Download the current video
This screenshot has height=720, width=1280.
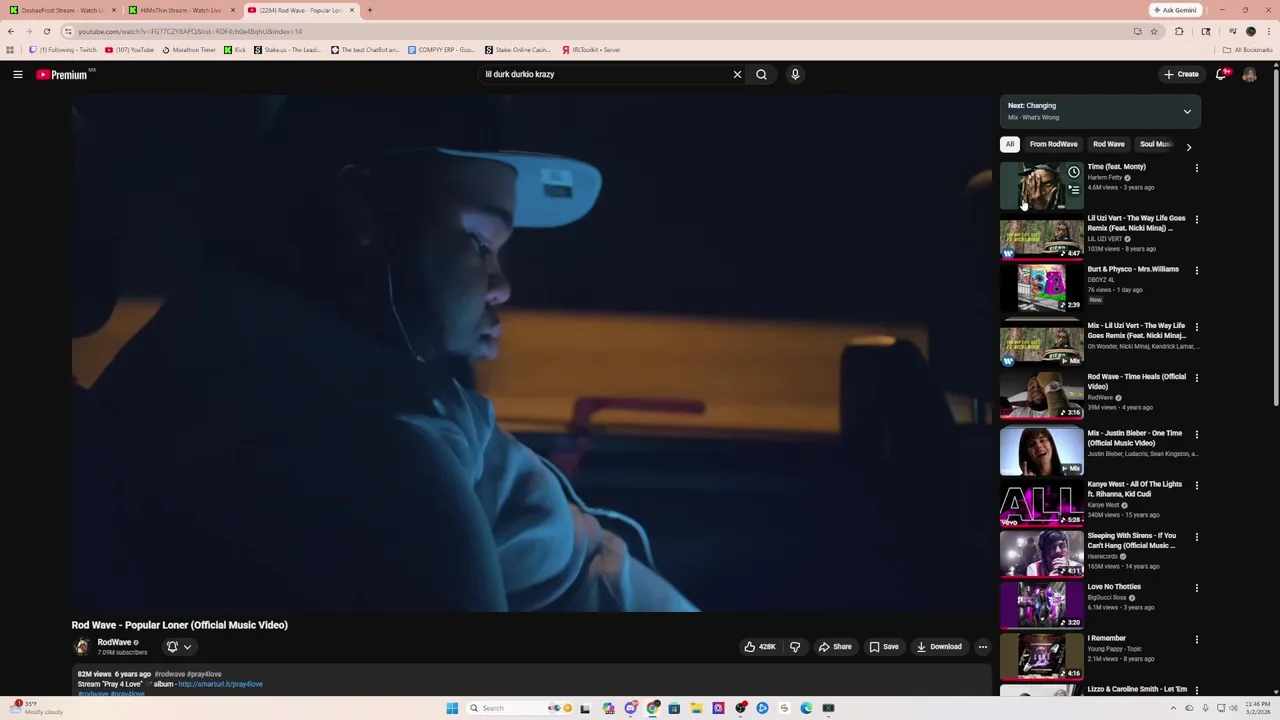(x=939, y=647)
